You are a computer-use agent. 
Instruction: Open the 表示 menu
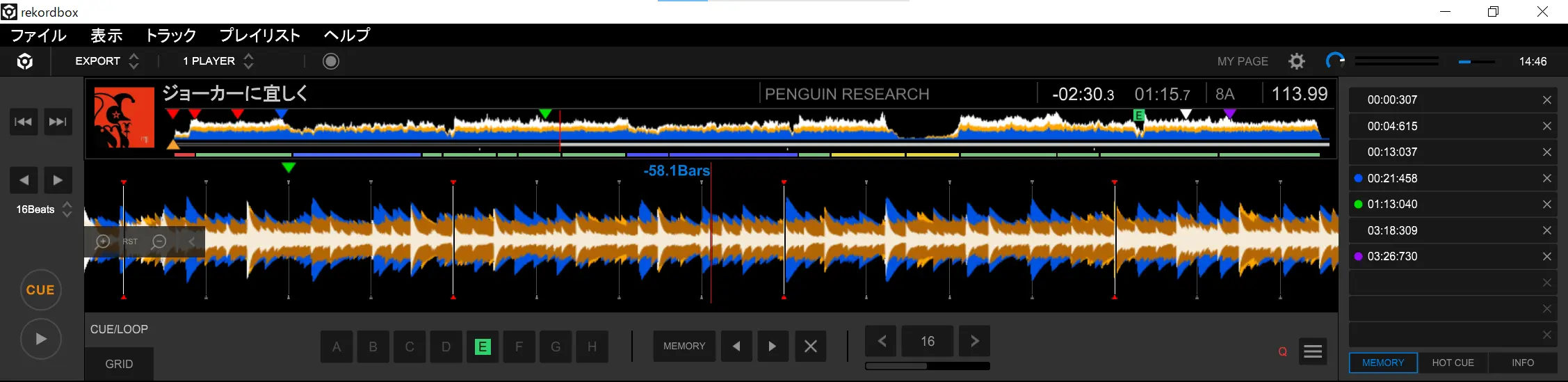(x=106, y=35)
